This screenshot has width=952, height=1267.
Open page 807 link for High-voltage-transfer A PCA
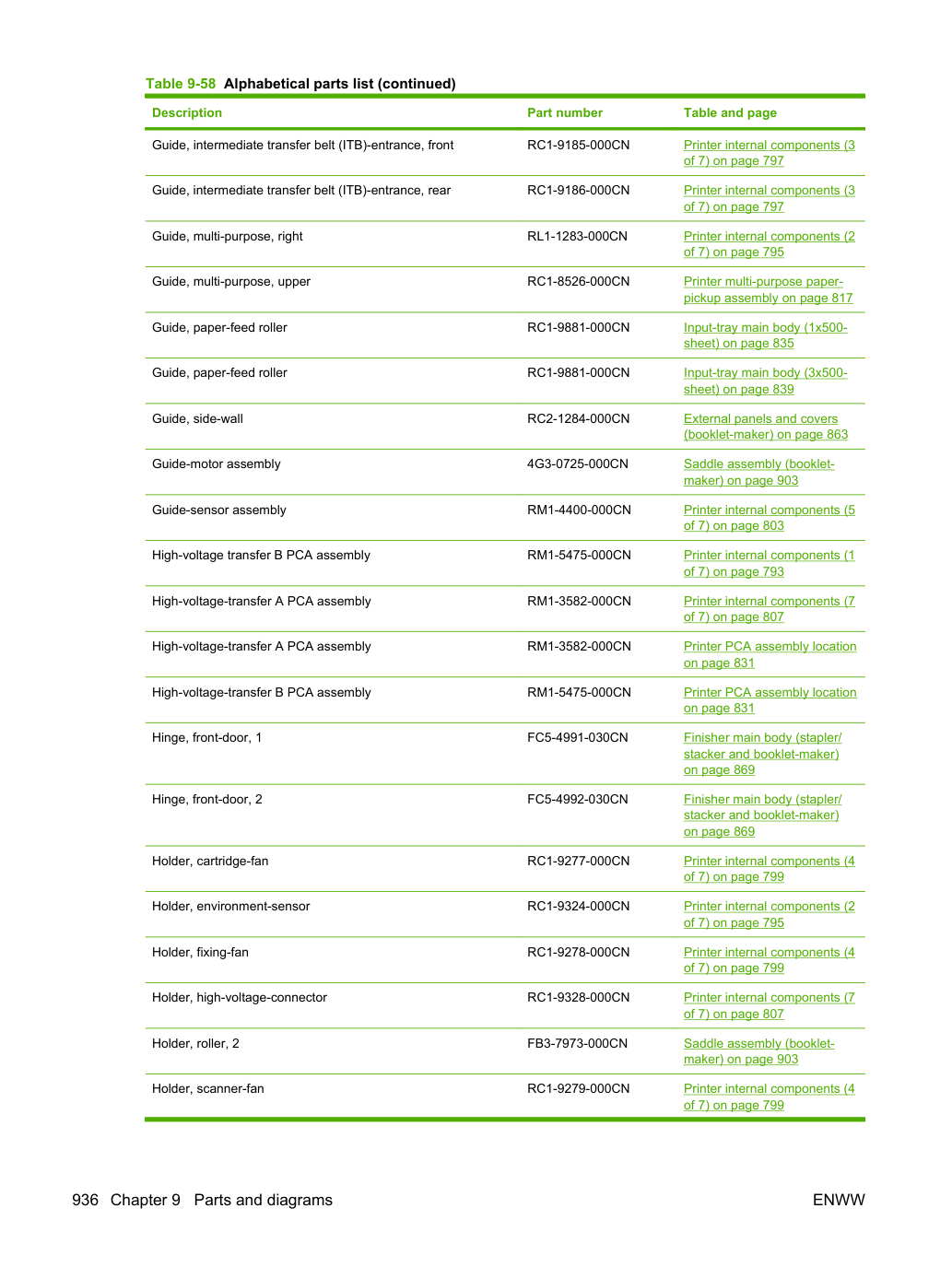point(770,609)
